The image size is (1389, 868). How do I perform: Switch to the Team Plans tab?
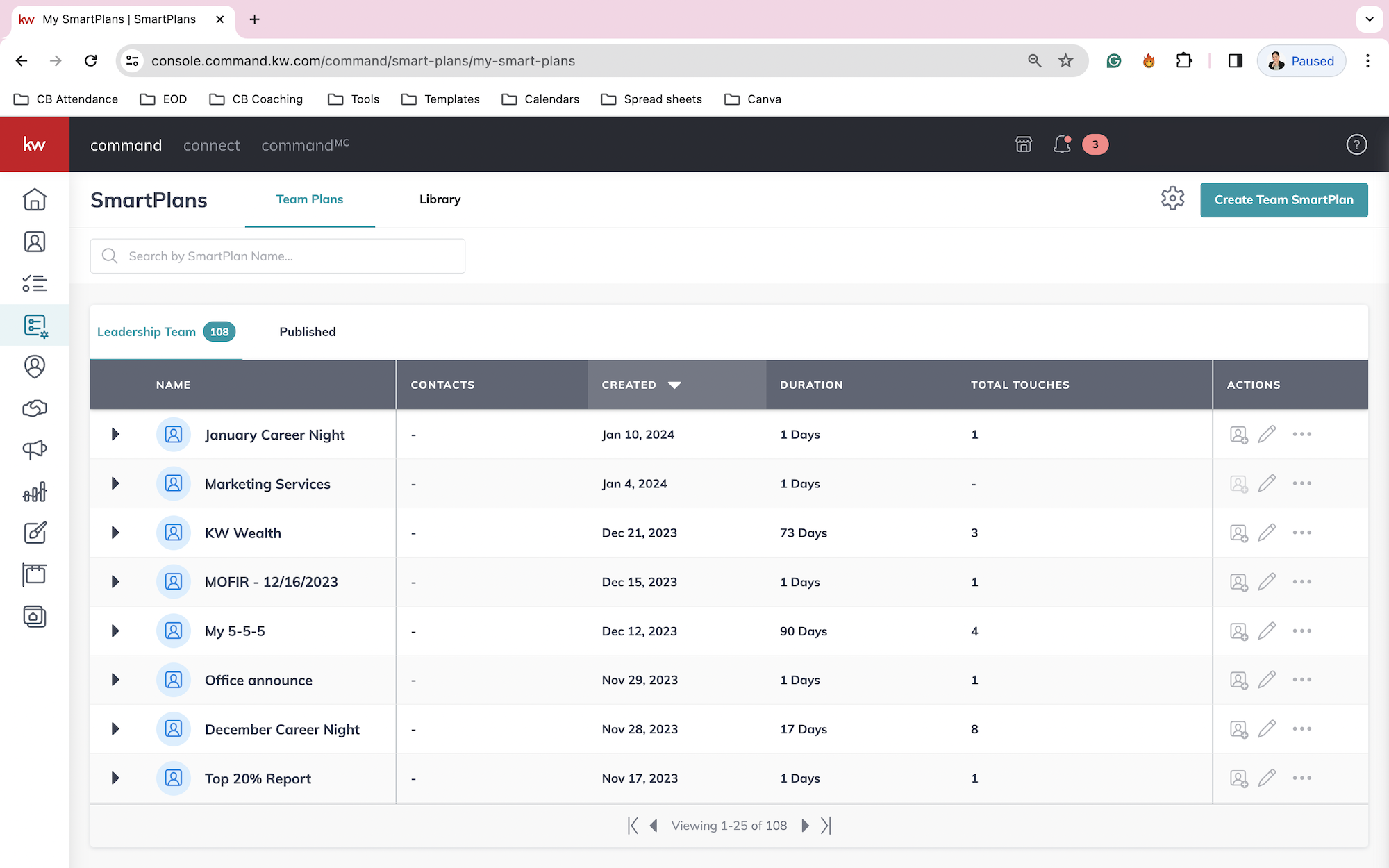click(x=310, y=199)
